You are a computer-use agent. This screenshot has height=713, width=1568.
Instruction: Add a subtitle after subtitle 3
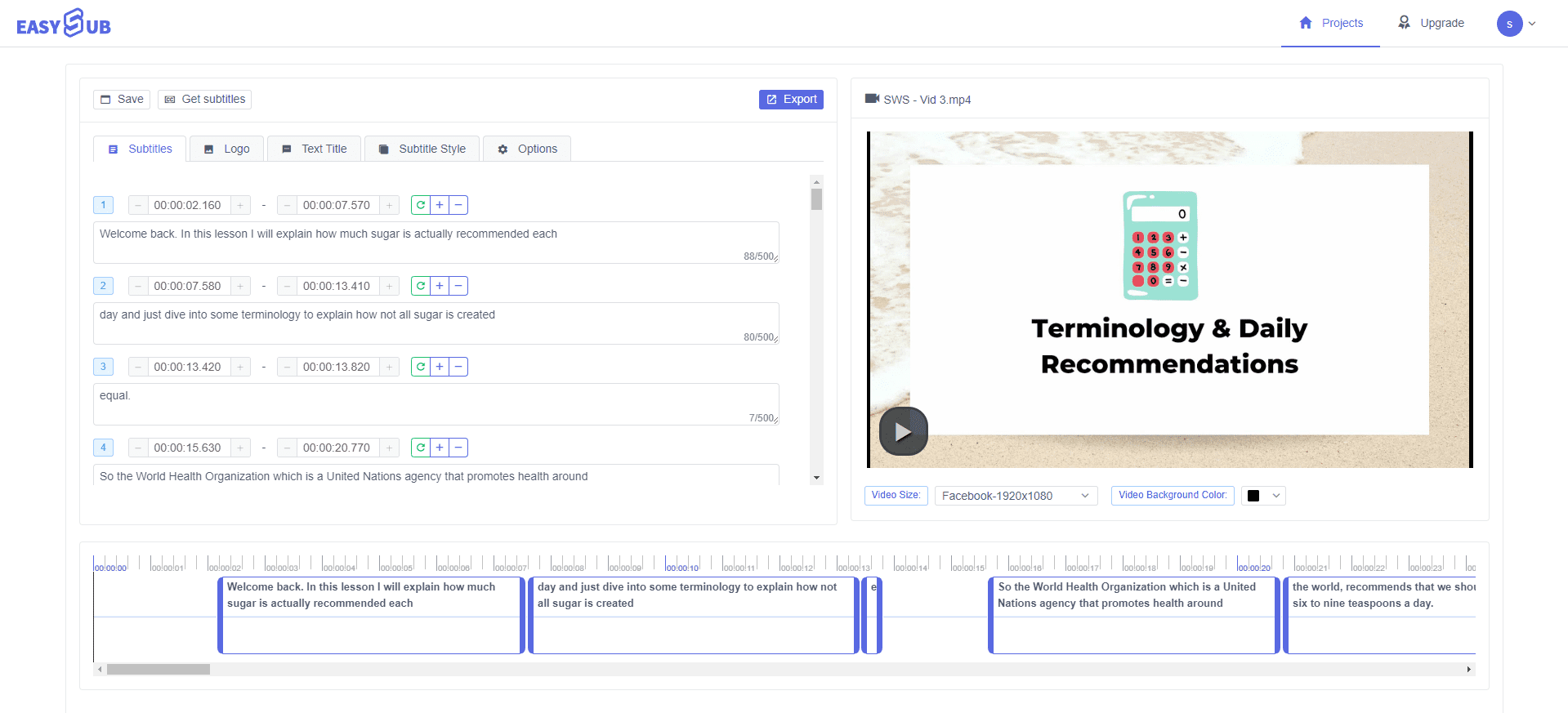(x=440, y=367)
